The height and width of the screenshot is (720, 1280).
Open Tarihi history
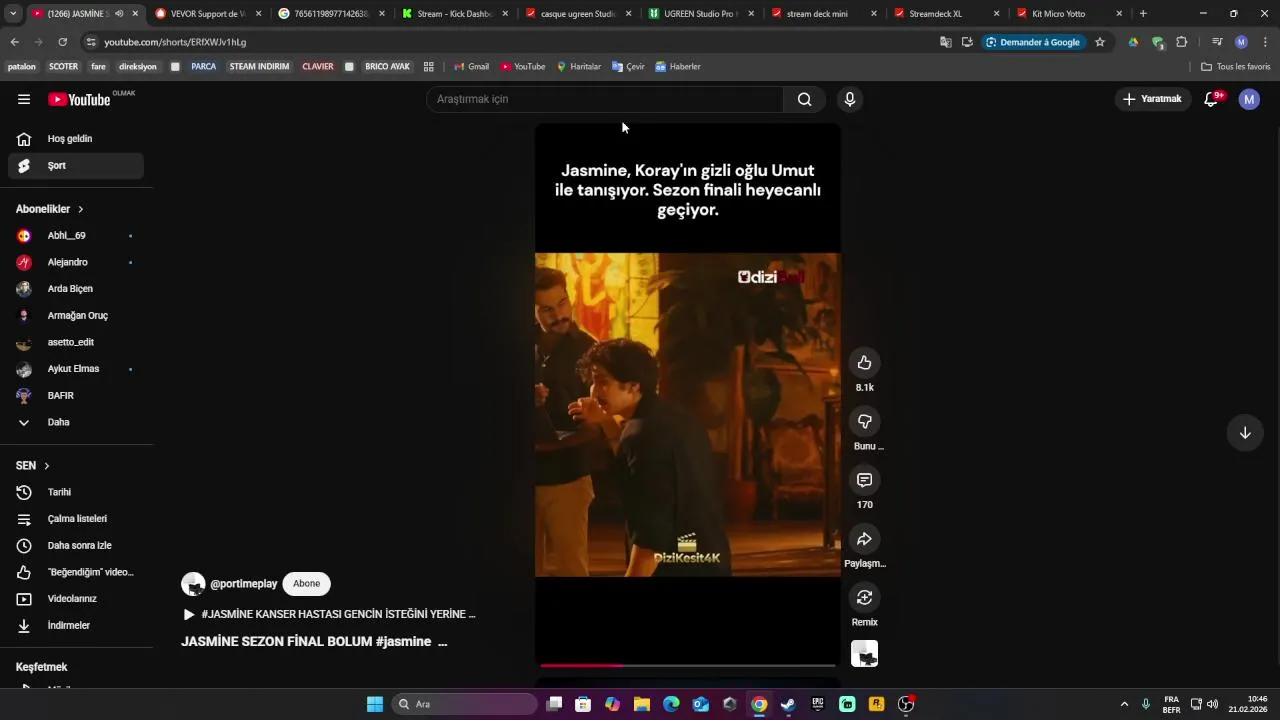76,492
